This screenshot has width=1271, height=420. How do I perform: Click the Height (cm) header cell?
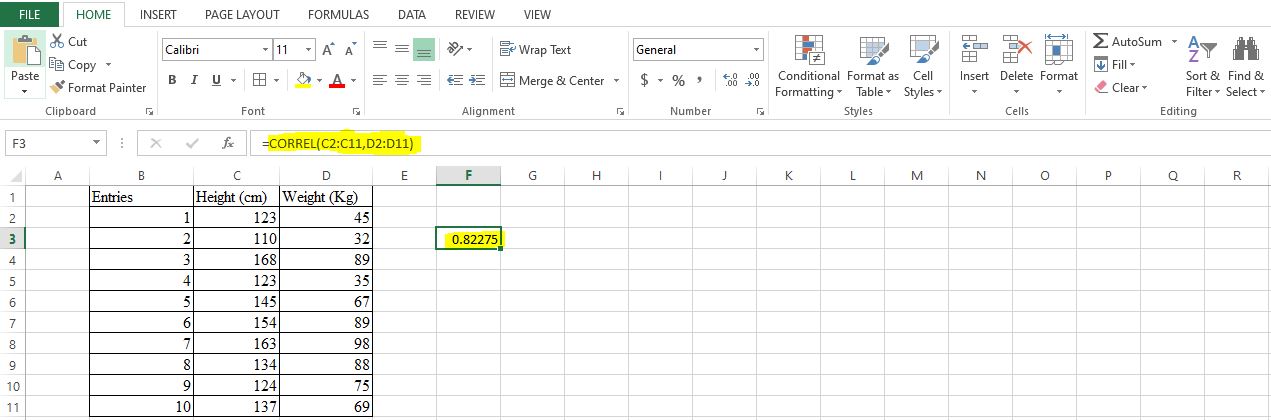pyautogui.click(x=236, y=197)
